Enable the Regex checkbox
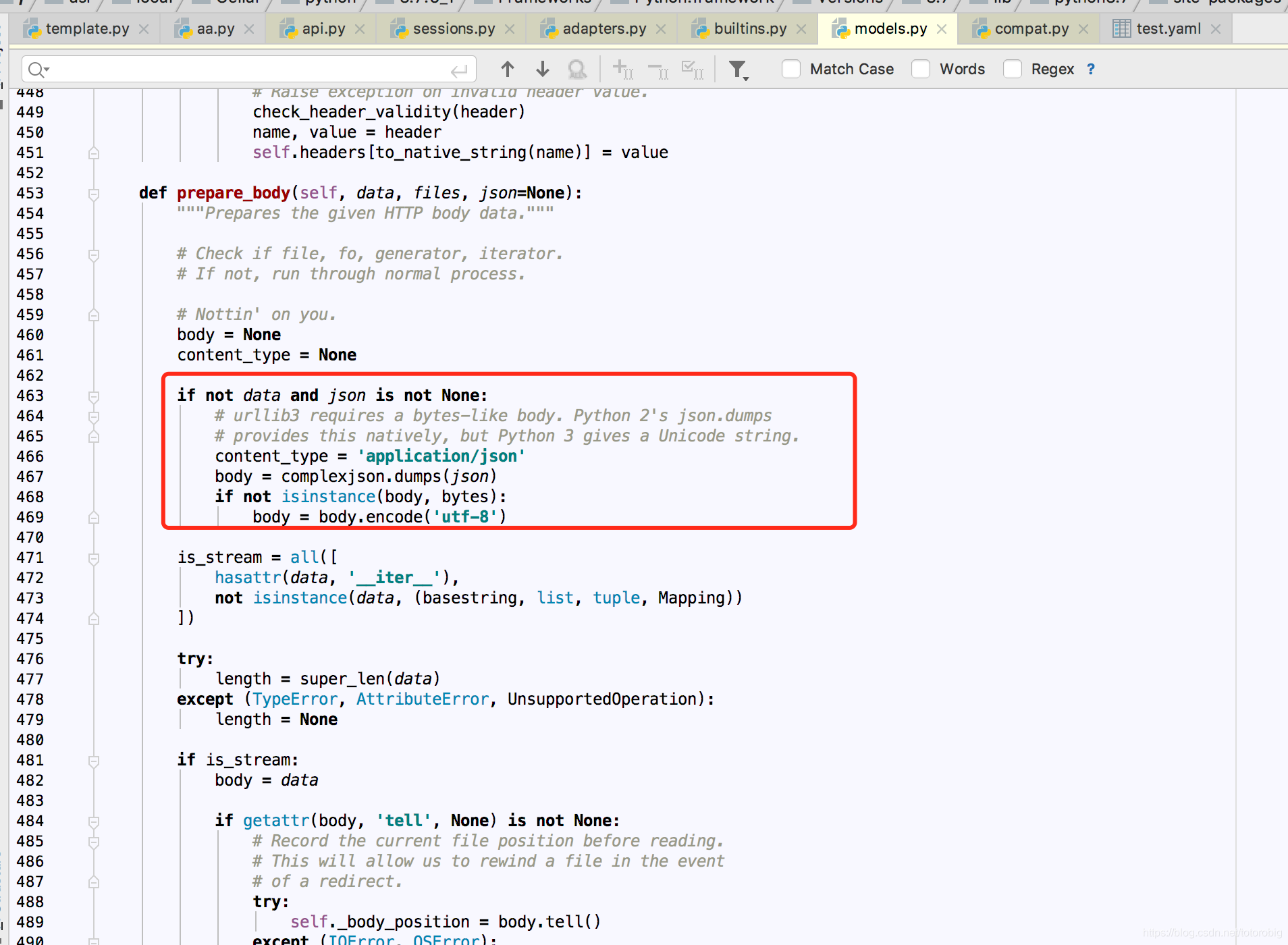 click(x=1013, y=69)
